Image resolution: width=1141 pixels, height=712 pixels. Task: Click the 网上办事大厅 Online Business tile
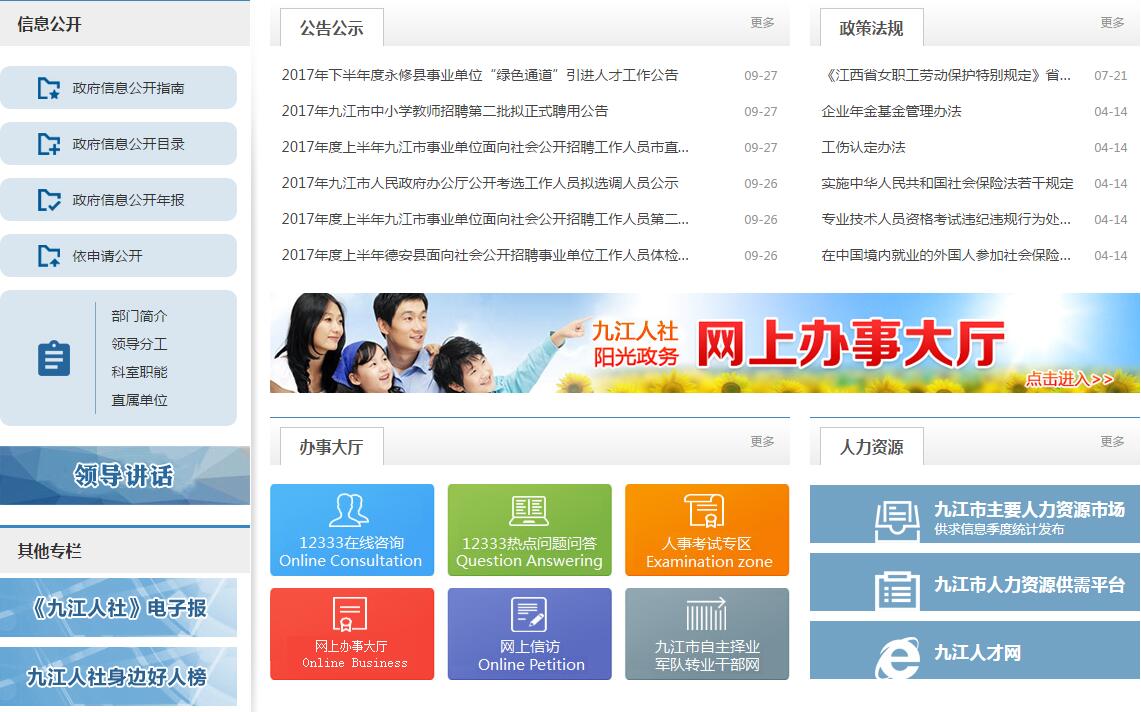pyautogui.click(x=352, y=634)
